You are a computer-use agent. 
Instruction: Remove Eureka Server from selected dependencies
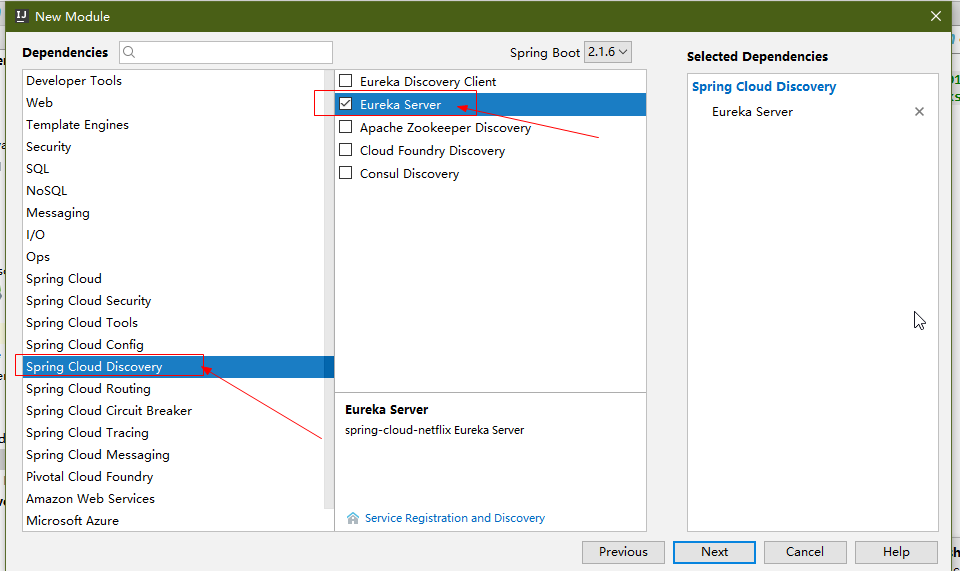coord(919,111)
